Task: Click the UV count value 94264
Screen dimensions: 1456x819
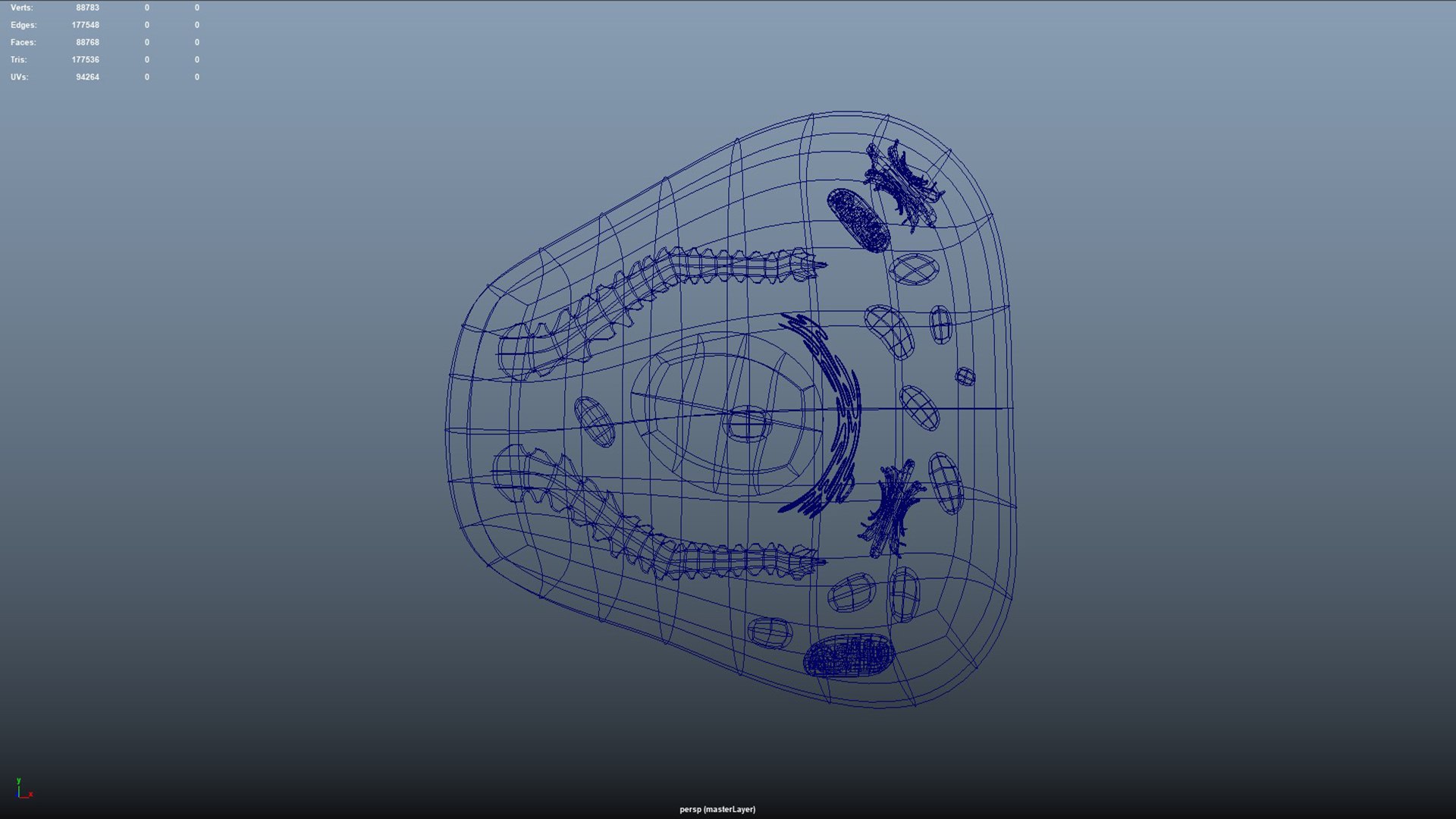Action: tap(87, 77)
